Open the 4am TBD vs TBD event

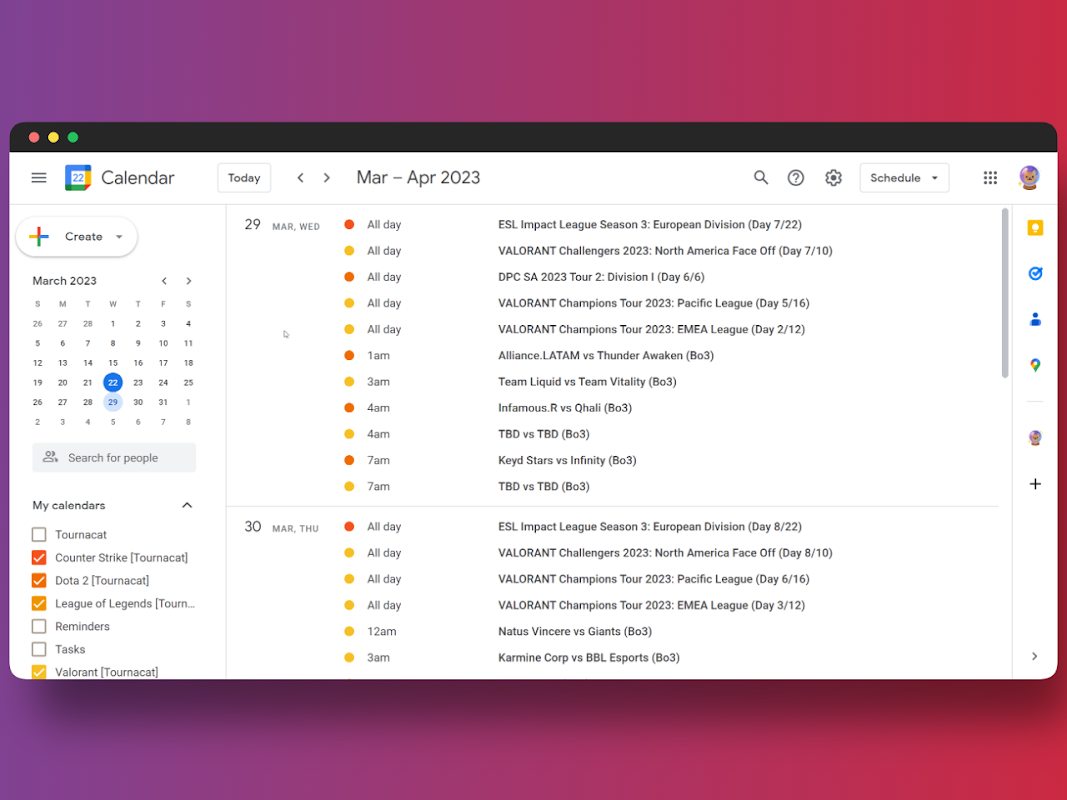click(x=544, y=434)
